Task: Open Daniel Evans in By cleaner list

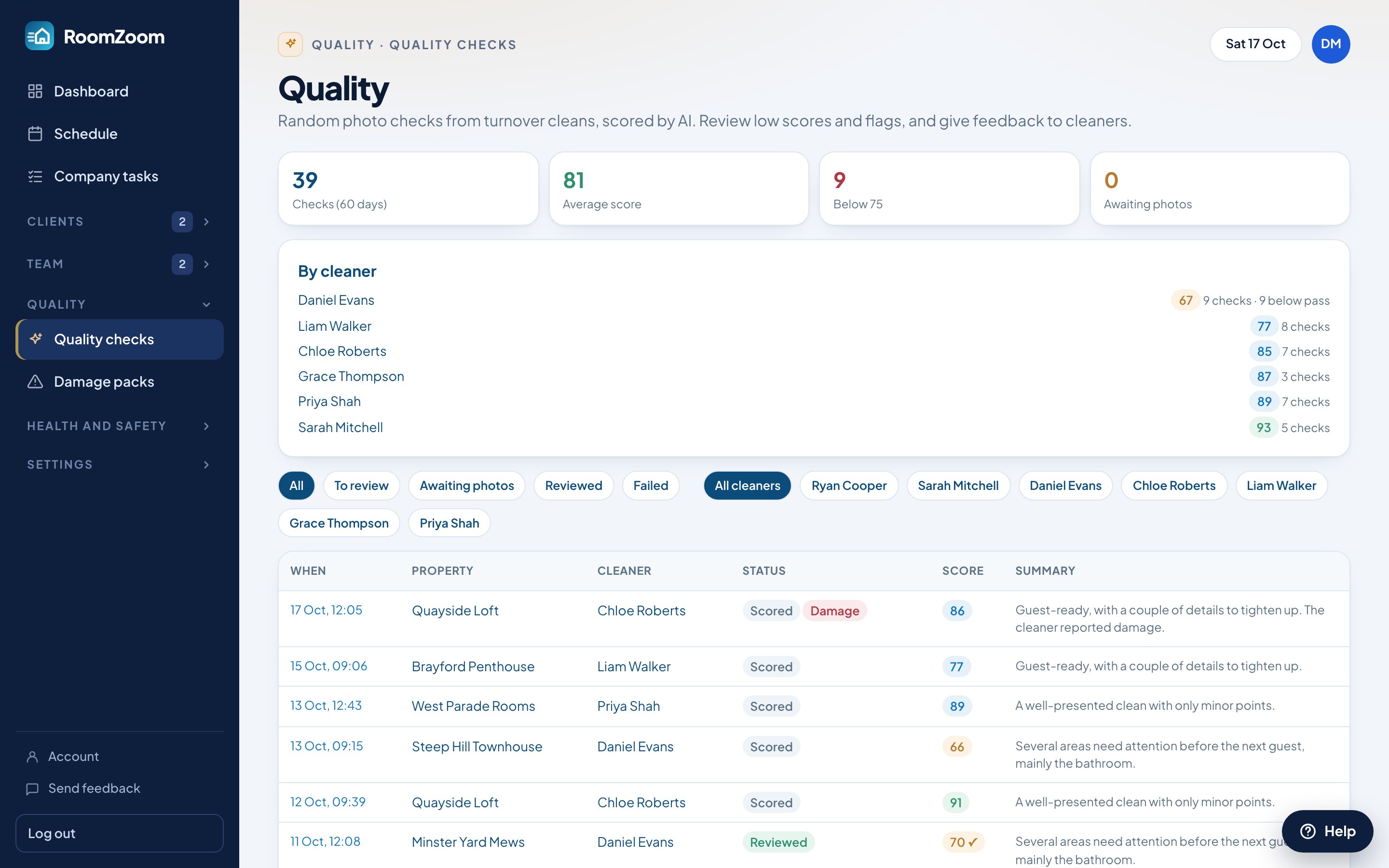Action: 336,300
